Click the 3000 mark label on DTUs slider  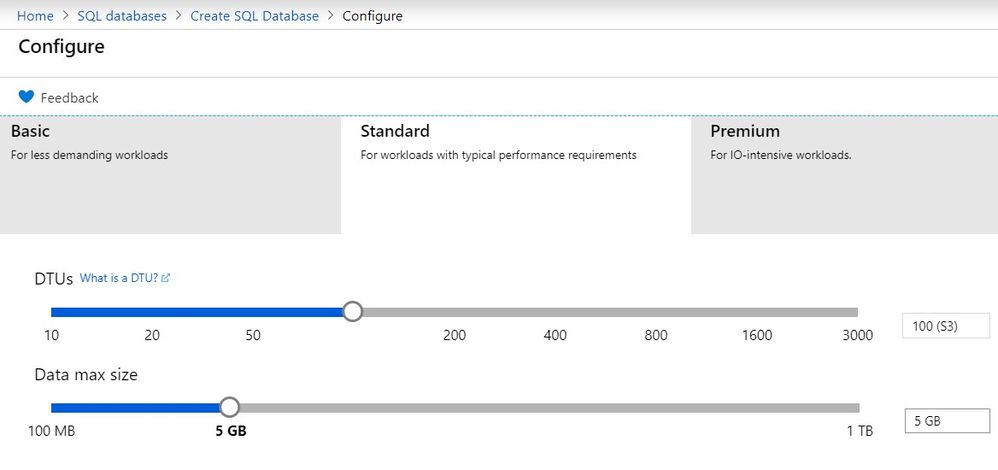(857, 335)
